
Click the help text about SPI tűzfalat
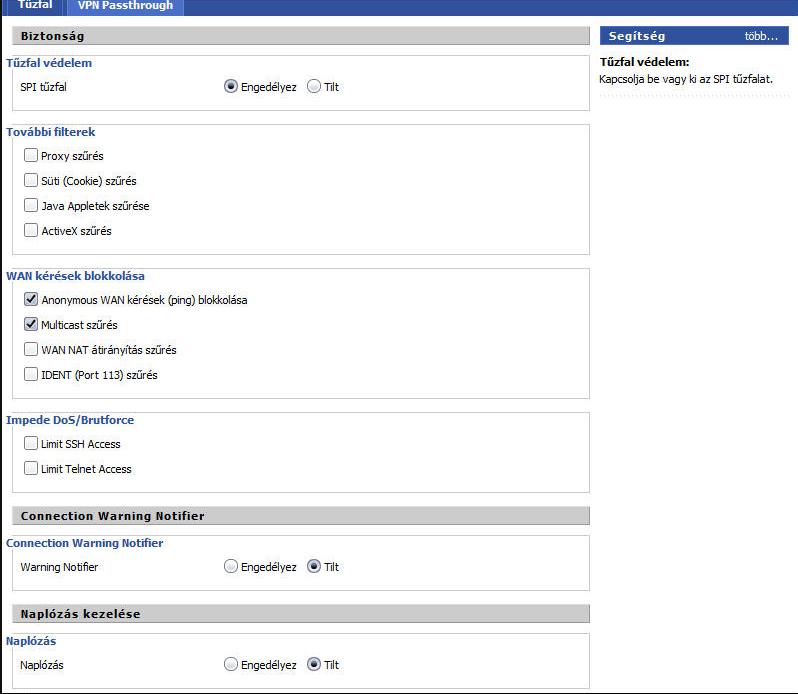(686, 79)
